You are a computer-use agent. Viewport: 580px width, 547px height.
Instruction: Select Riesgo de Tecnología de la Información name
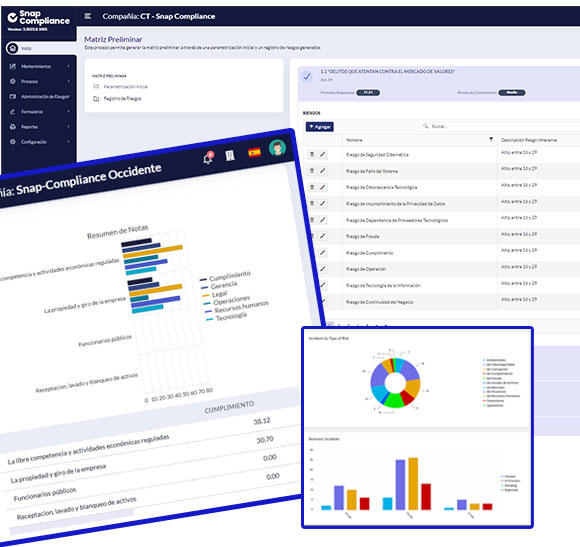[383, 286]
